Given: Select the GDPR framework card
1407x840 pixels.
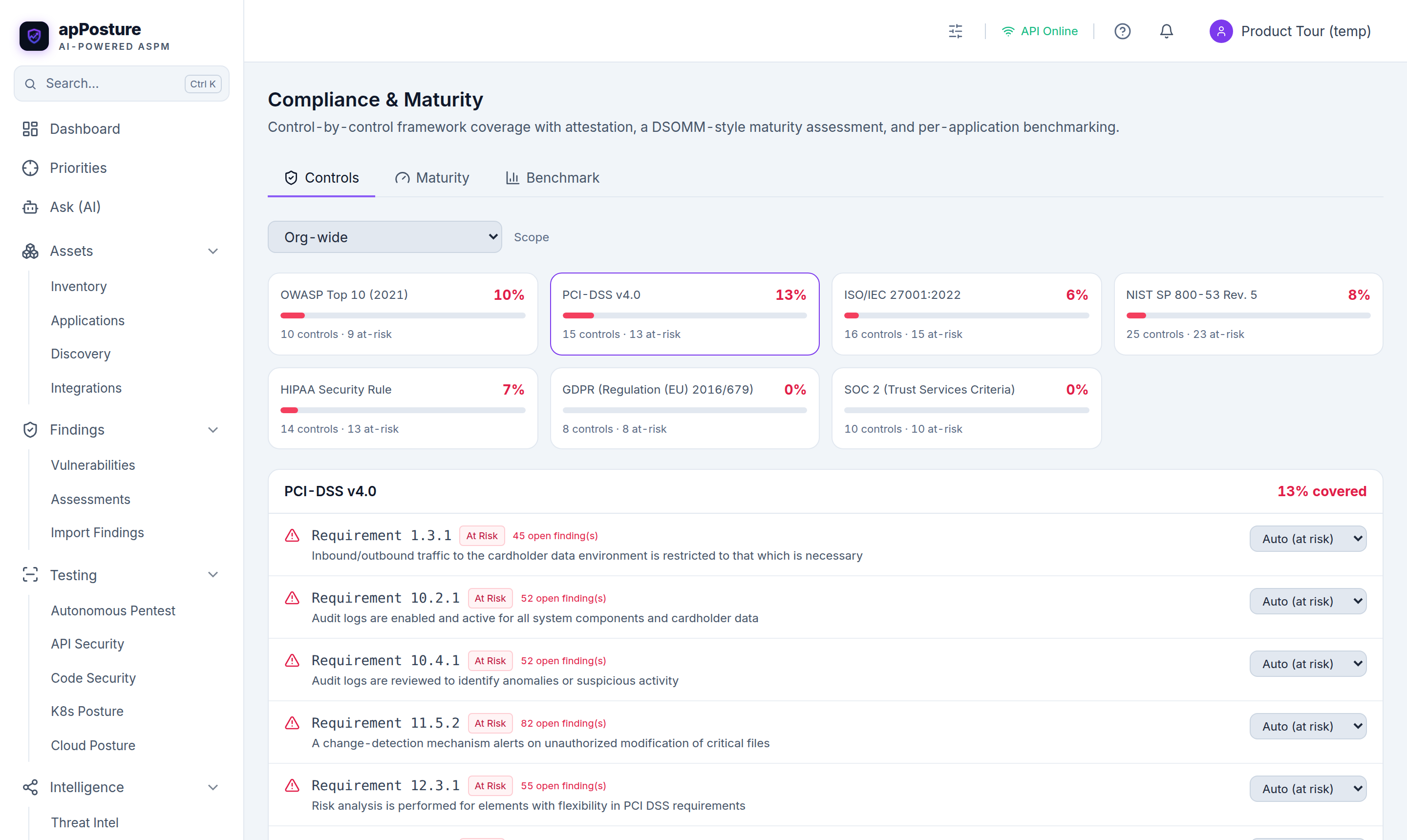Looking at the screenshot, I should (684, 409).
